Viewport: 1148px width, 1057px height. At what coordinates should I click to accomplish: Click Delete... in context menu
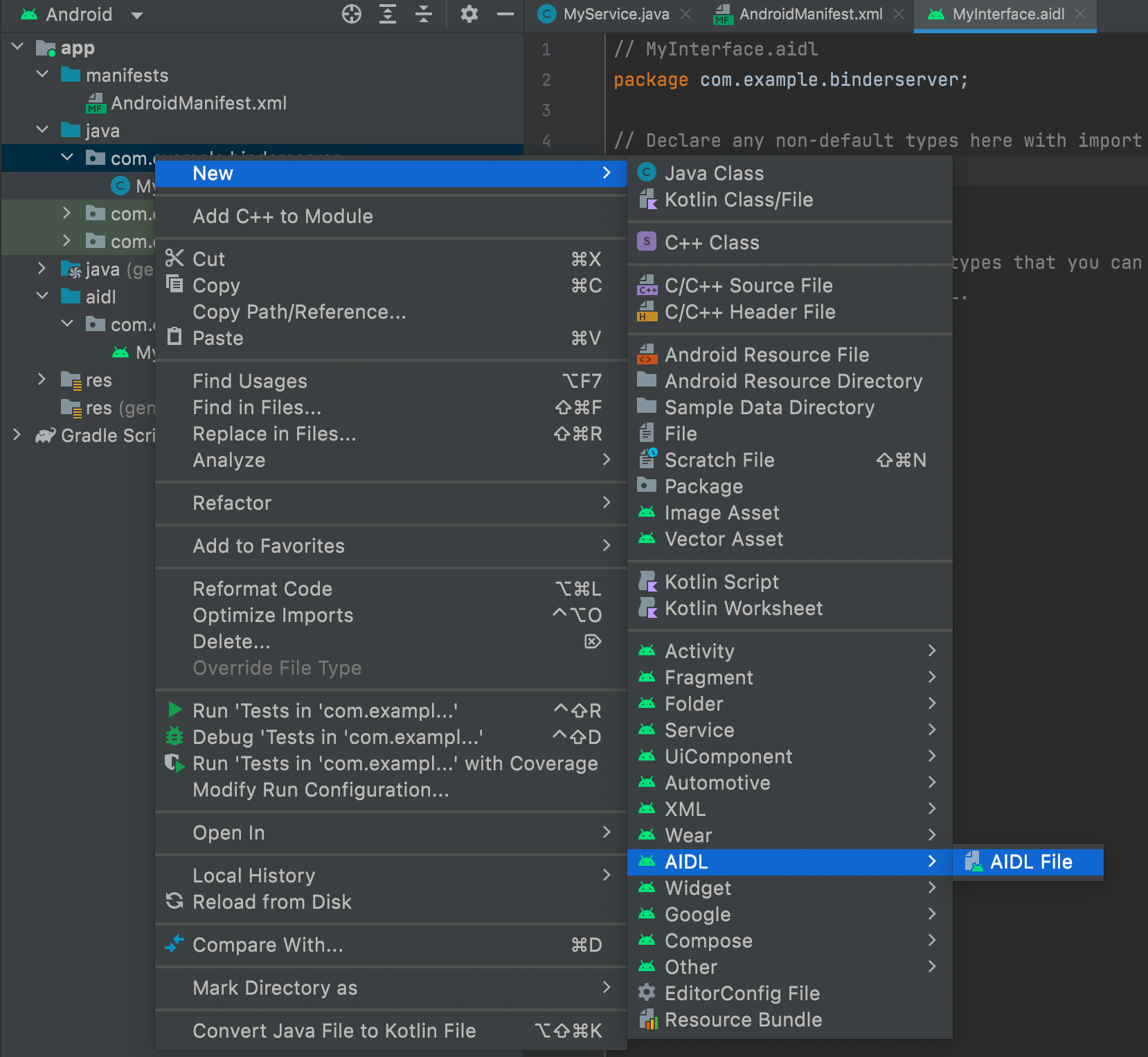pyautogui.click(x=391, y=641)
